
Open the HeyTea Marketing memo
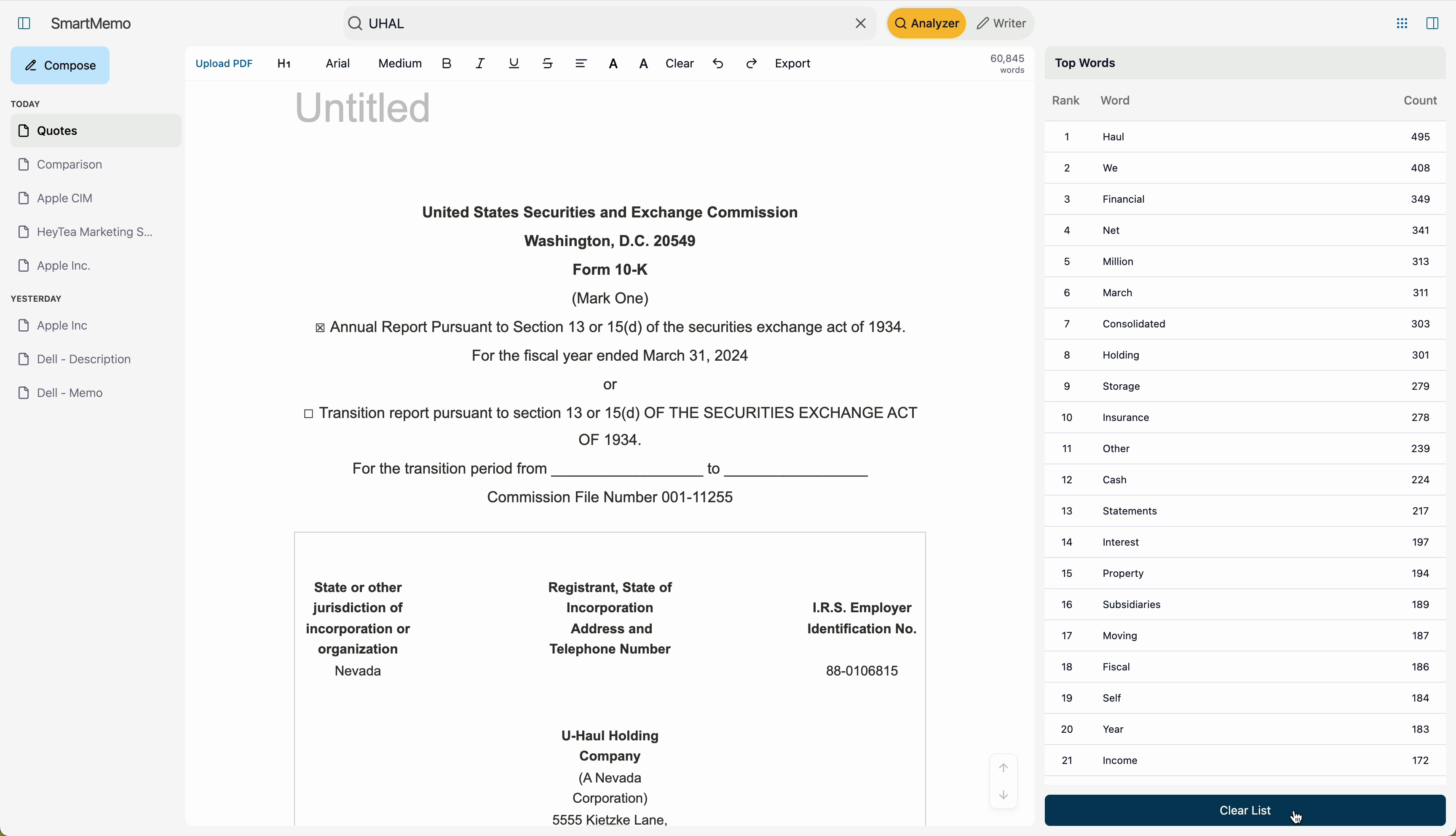pos(96,232)
